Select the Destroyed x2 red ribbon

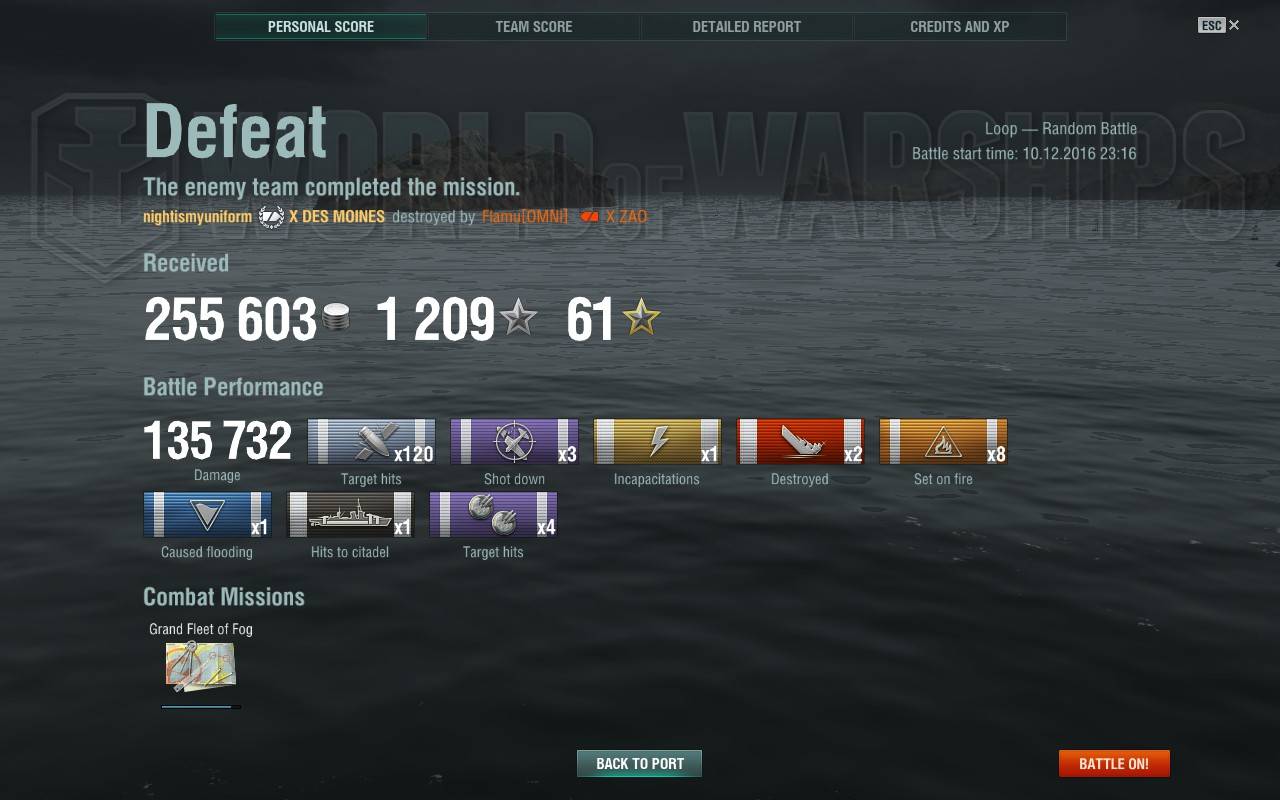pyautogui.click(x=800, y=442)
